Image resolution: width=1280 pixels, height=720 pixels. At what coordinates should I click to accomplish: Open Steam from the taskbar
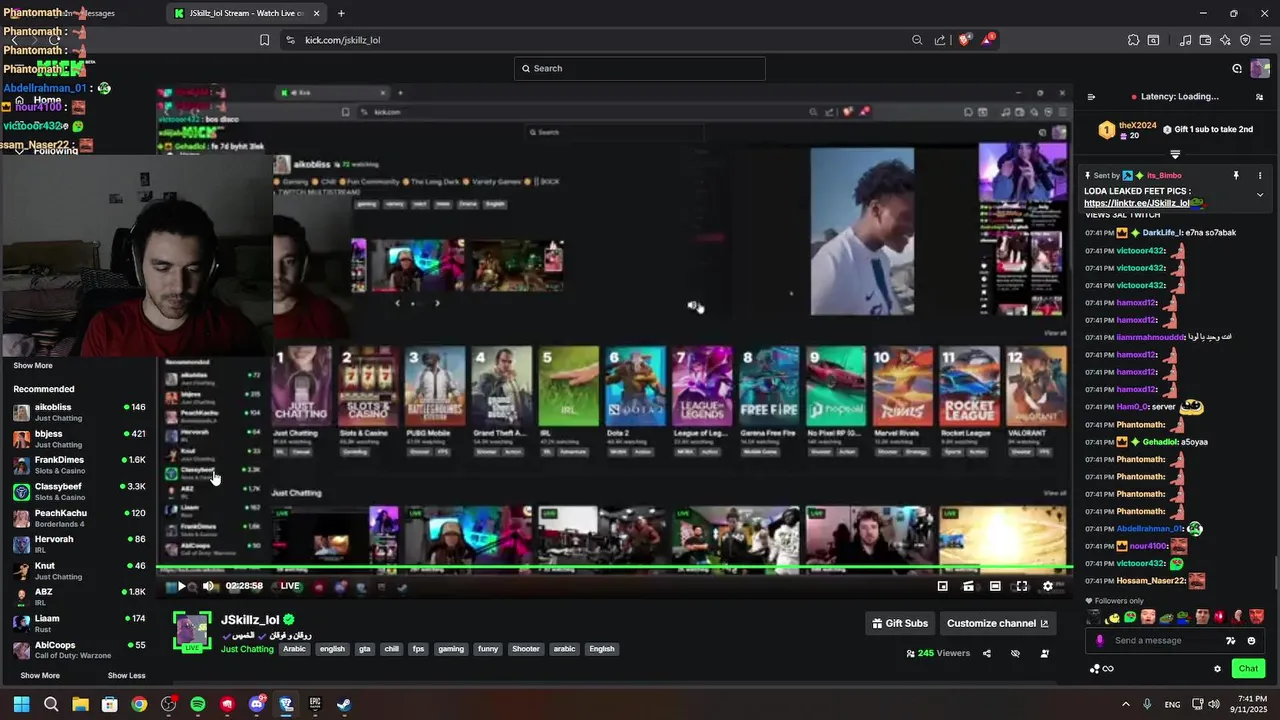click(x=343, y=704)
